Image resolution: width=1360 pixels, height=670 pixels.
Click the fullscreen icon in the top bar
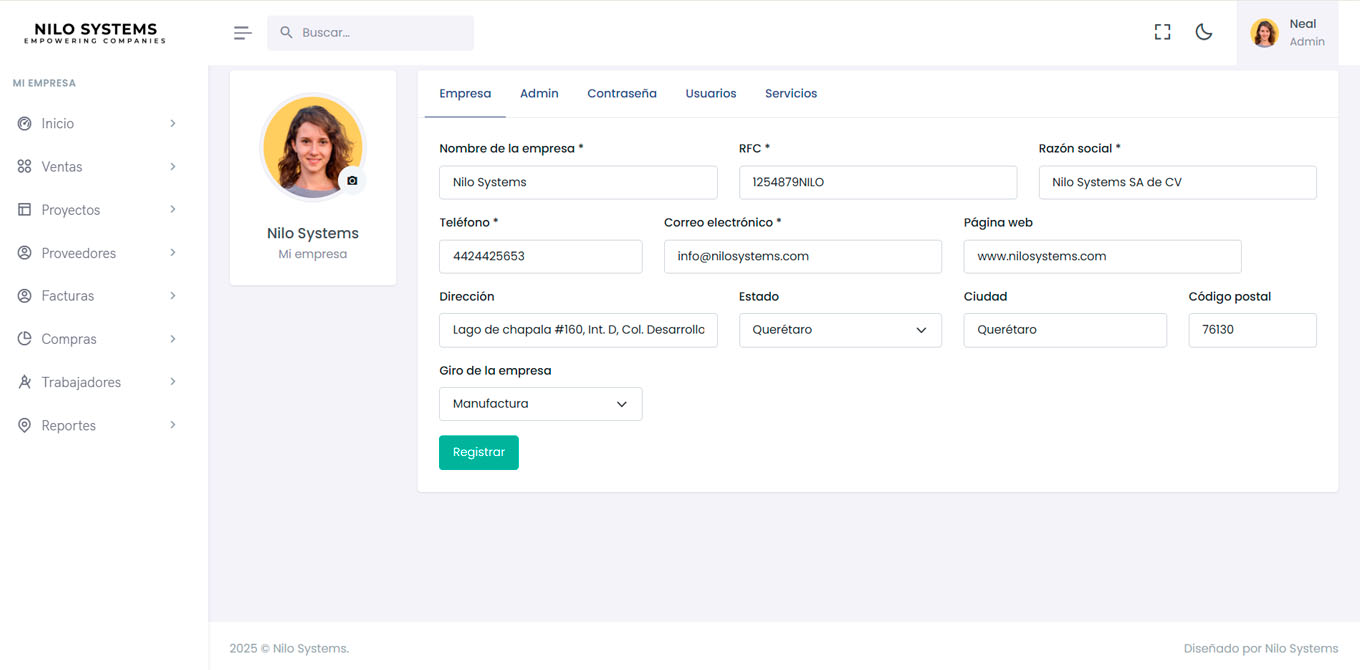[1162, 31]
